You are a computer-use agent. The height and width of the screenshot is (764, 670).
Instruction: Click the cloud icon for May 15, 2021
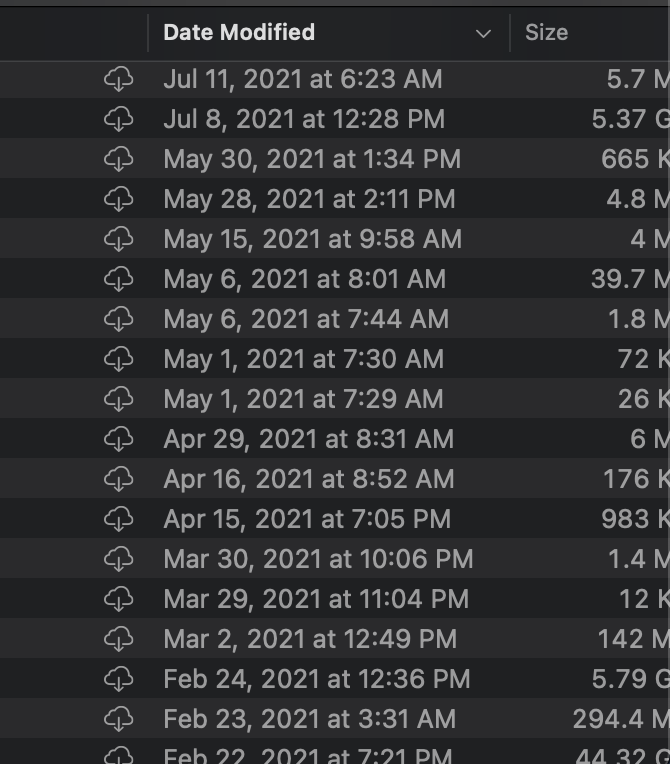tap(119, 239)
